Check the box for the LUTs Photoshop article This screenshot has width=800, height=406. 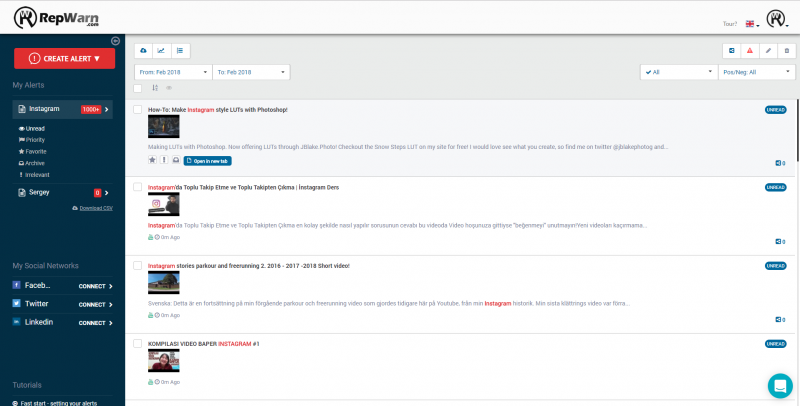(137, 110)
